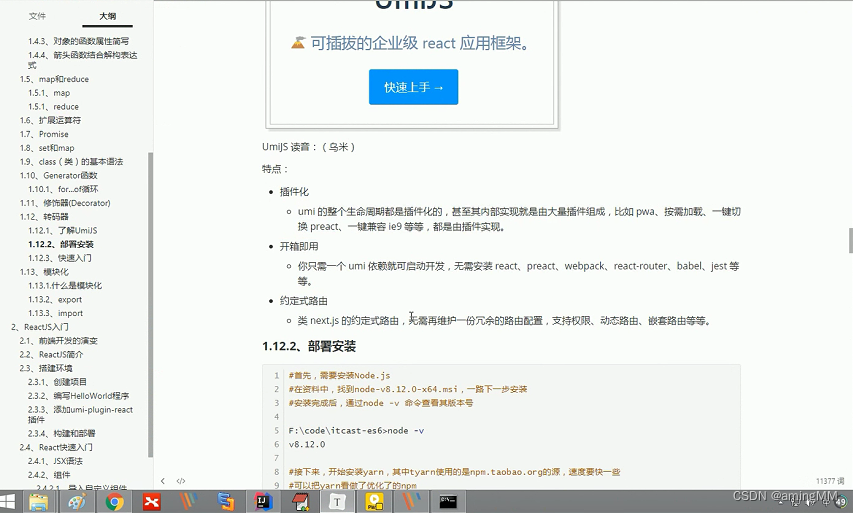
Task: Click the document vertical scrollbar thumb
Action: [x=850, y=240]
